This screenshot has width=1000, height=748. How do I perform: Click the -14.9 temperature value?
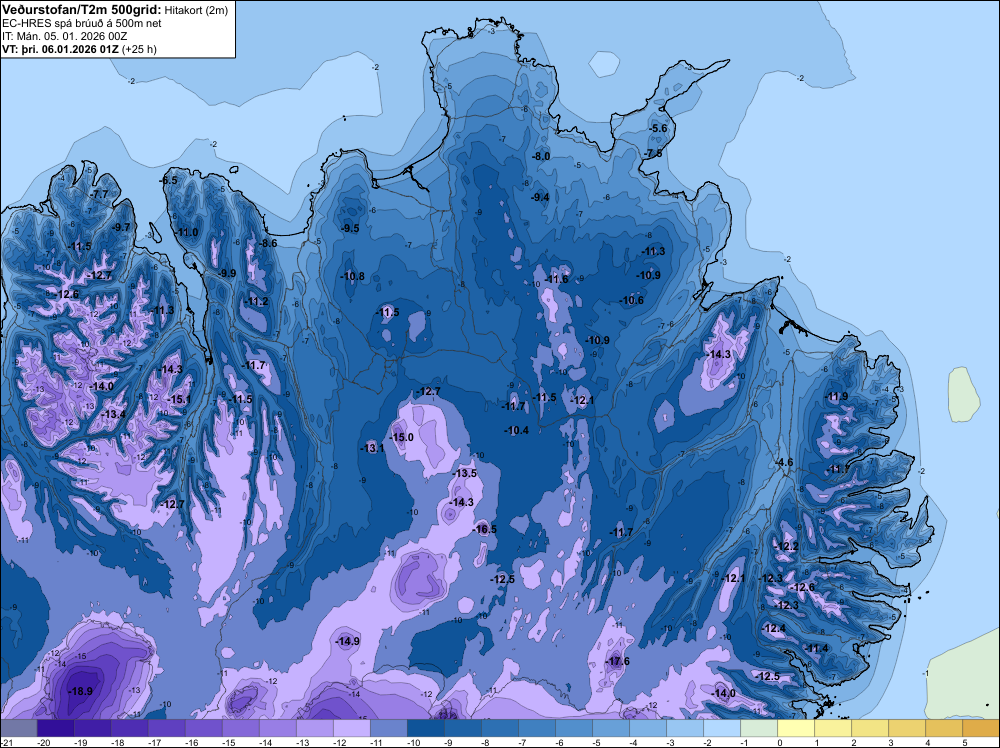coord(348,641)
